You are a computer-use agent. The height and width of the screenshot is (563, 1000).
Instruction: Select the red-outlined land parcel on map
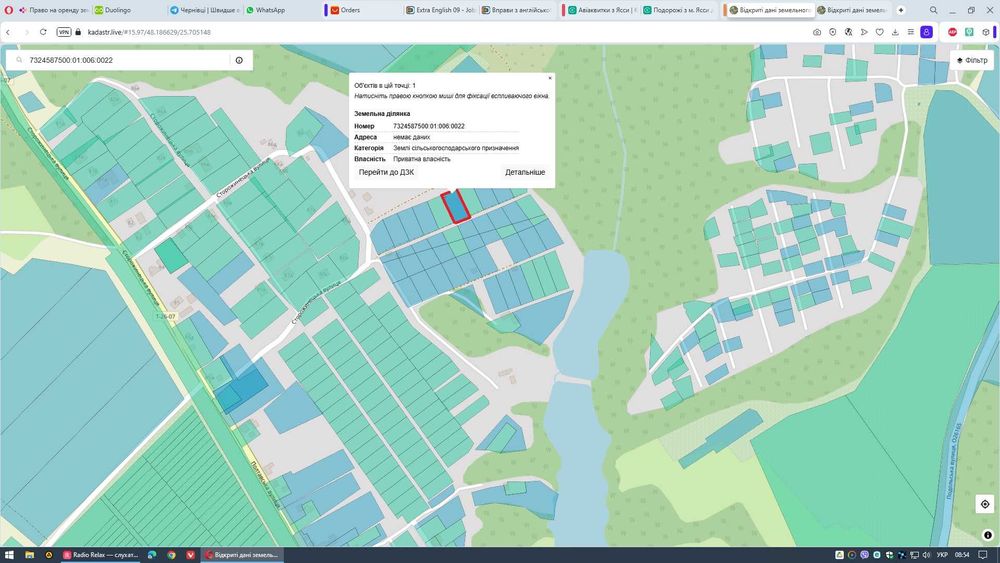pyautogui.click(x=456, y=206)
